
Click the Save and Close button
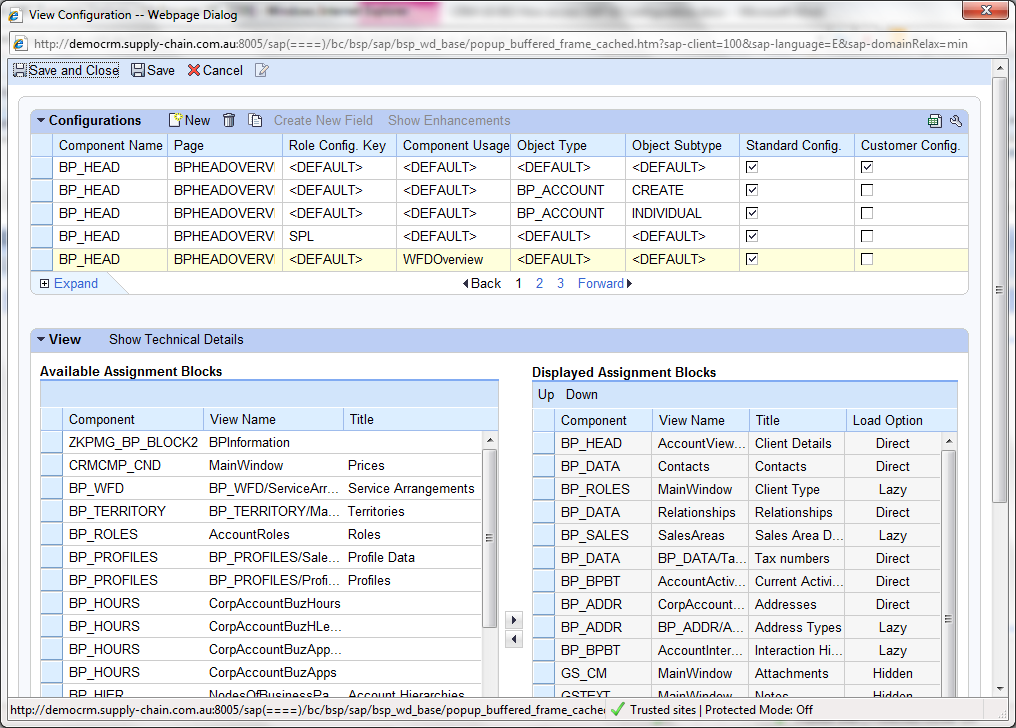tap(66, 70)
